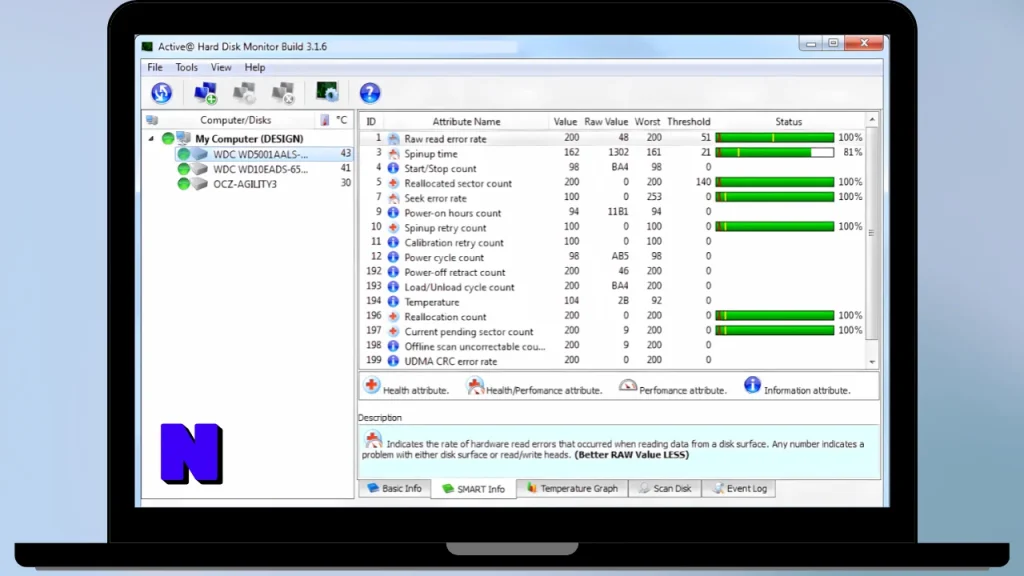Viewport: 1024px width, 576px height.
Task: Click the Spinup time 81% status bar
Action: (x=775, y=152)
